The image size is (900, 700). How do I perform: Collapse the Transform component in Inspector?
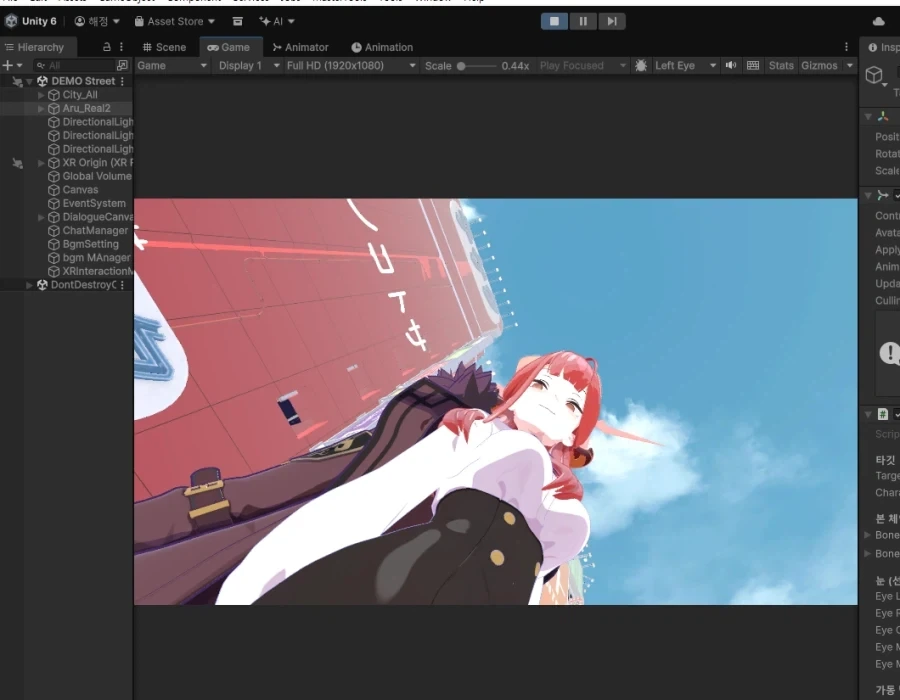click(868, 116)
